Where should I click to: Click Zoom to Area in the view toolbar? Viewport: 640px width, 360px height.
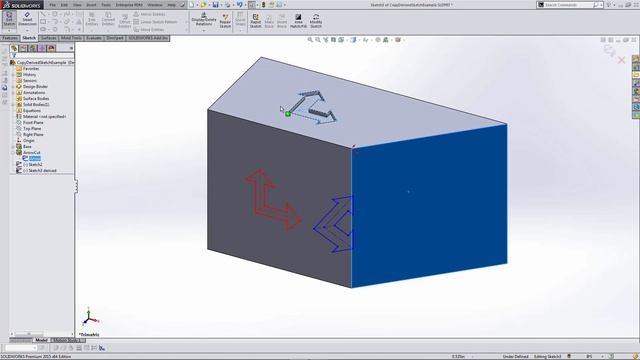[x=318, y=40]
